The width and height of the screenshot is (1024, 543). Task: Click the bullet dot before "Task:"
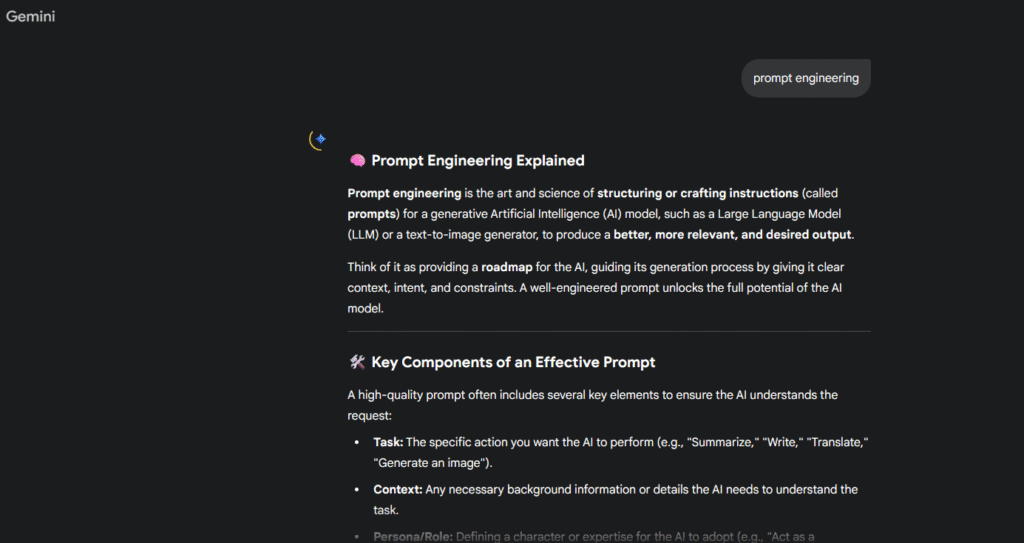click(357, 442)
